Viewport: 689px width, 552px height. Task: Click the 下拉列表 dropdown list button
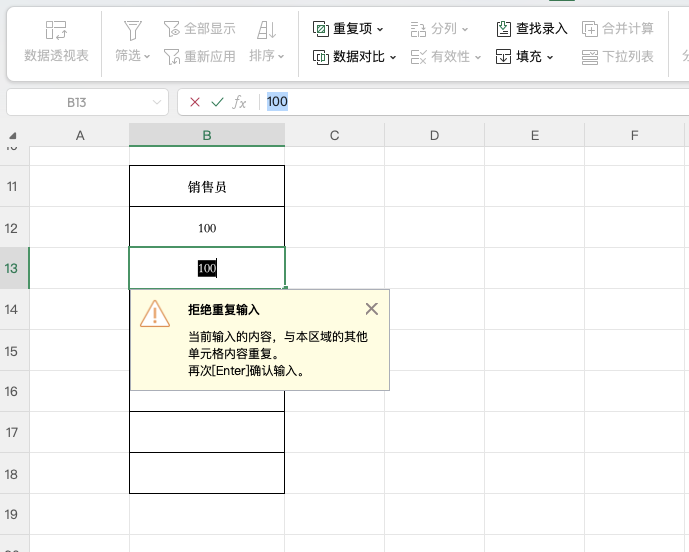click(x=618, y=57)
